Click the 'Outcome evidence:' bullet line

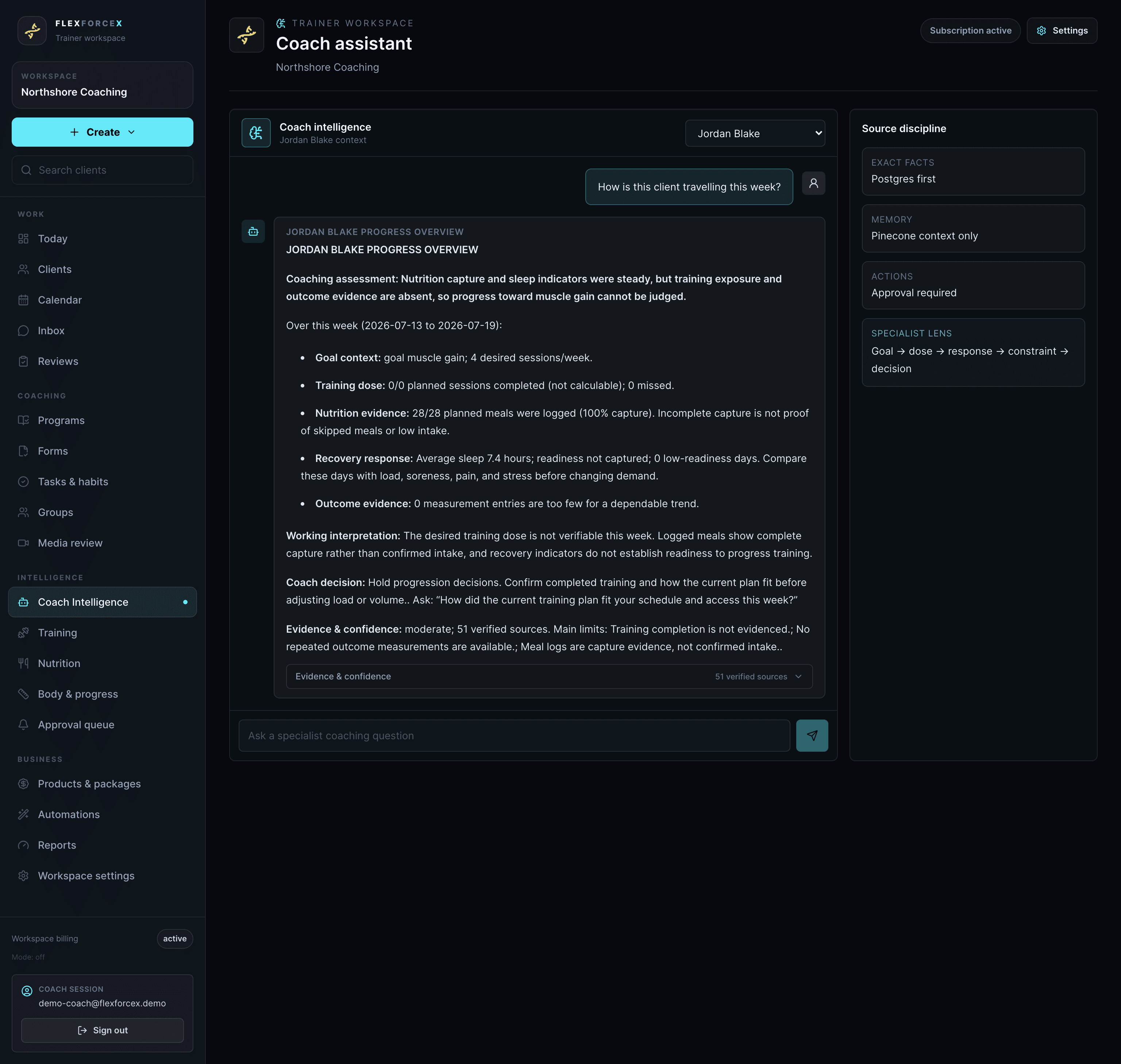click(x=506, y=504)
